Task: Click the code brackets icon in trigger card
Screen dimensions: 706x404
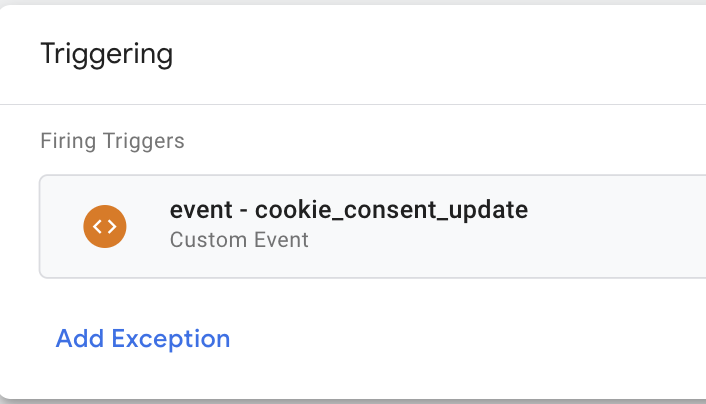Action: click(x=105, y=227)
